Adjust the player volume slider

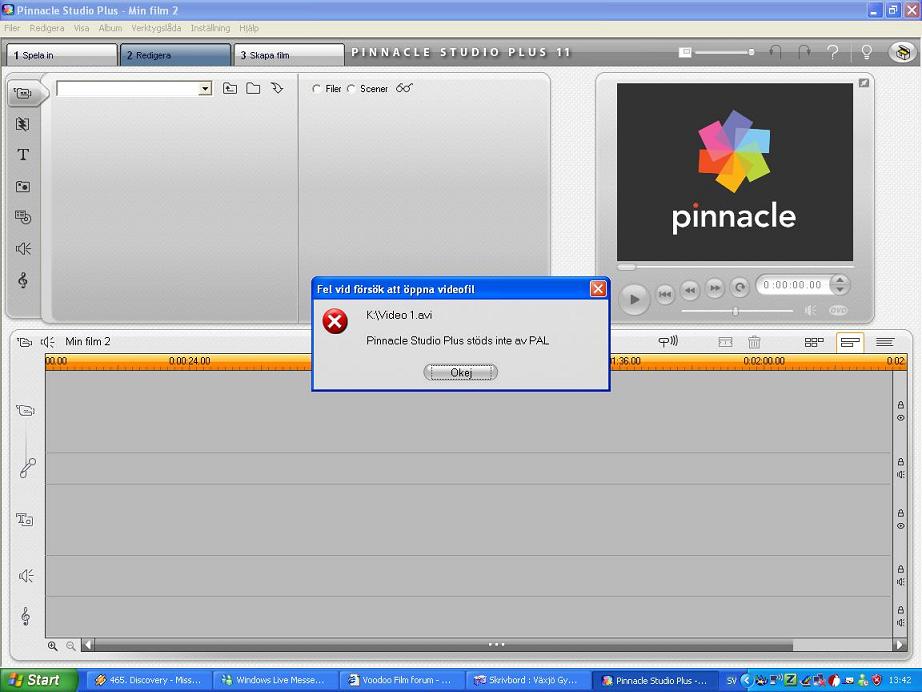tap(736, 311)
